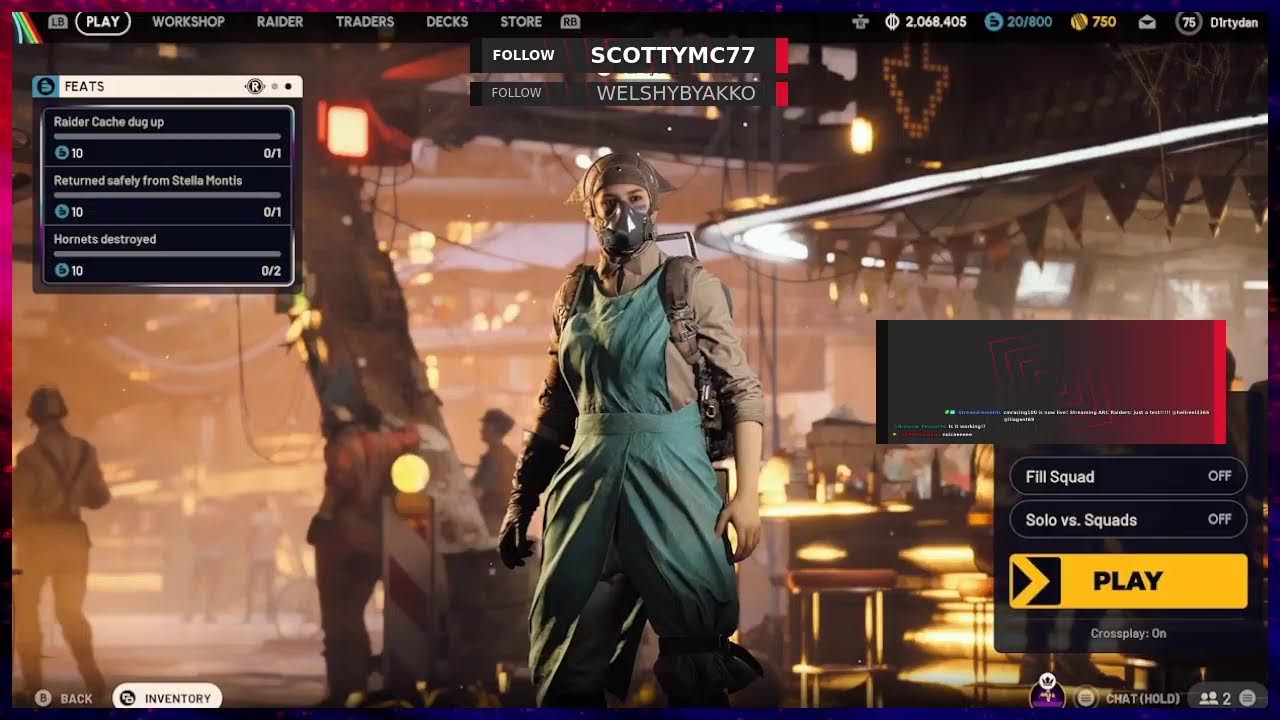The image size is (1280, 720).
Task: Click the arrow icon on PLAY button
Action: [1035, 581]
